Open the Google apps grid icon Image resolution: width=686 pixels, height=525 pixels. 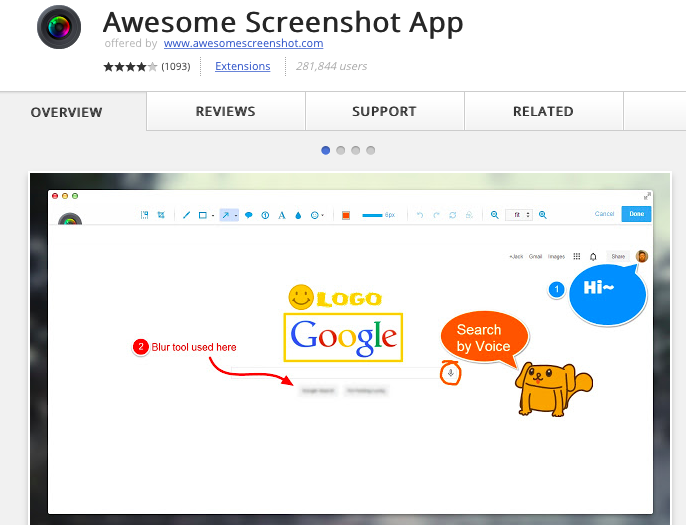tap(577, 256)
